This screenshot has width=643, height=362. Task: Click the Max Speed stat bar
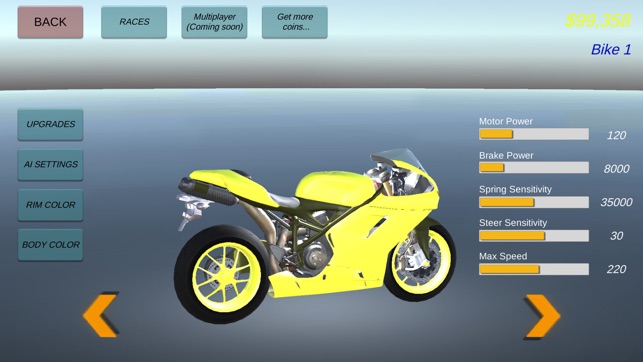point(534,269)
